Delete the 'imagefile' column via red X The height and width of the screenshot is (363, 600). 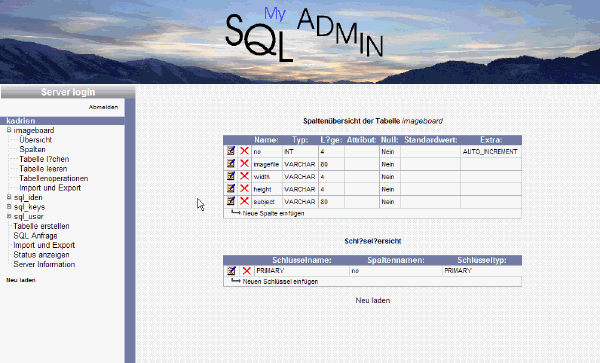[244, 164]
